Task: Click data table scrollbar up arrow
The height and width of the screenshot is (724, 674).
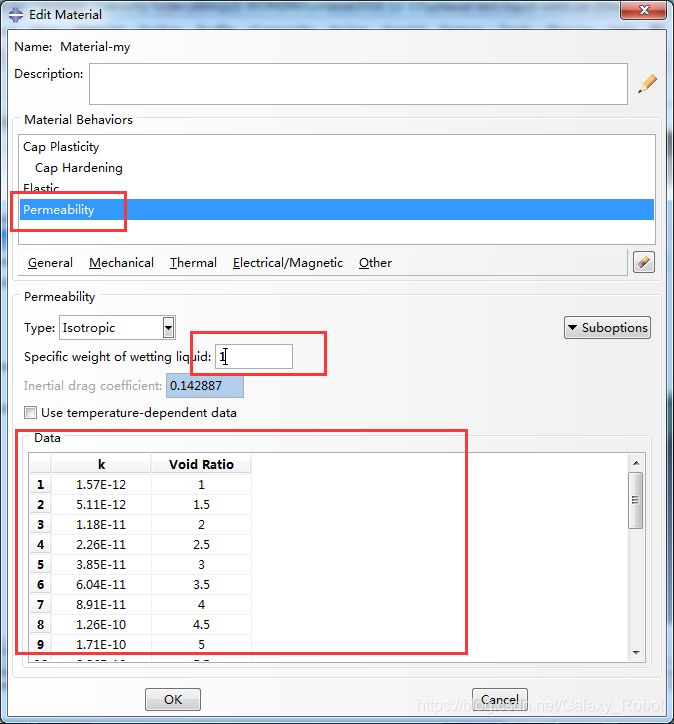Action: (x=636, y=463)
